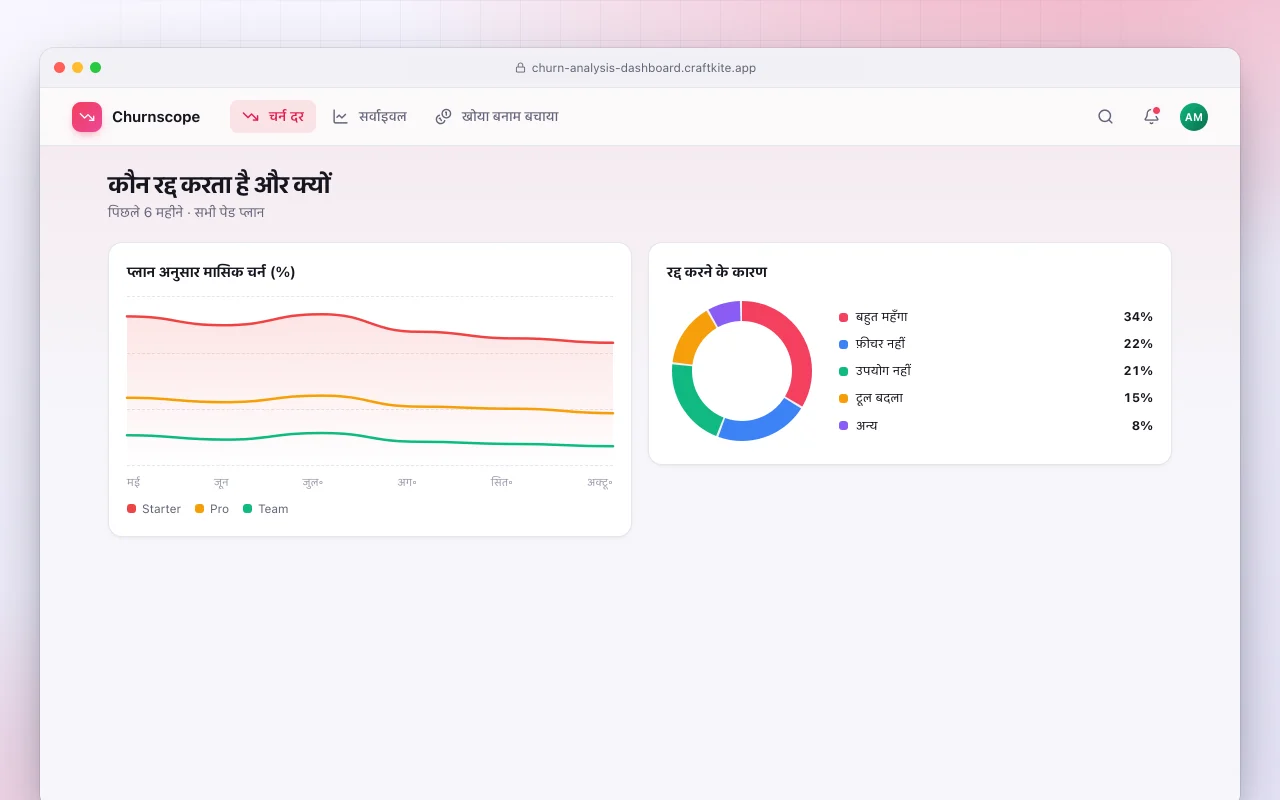Select the टूल बदला legend label
This screenshot has height=800, width=1280.
tap(879, 398)
